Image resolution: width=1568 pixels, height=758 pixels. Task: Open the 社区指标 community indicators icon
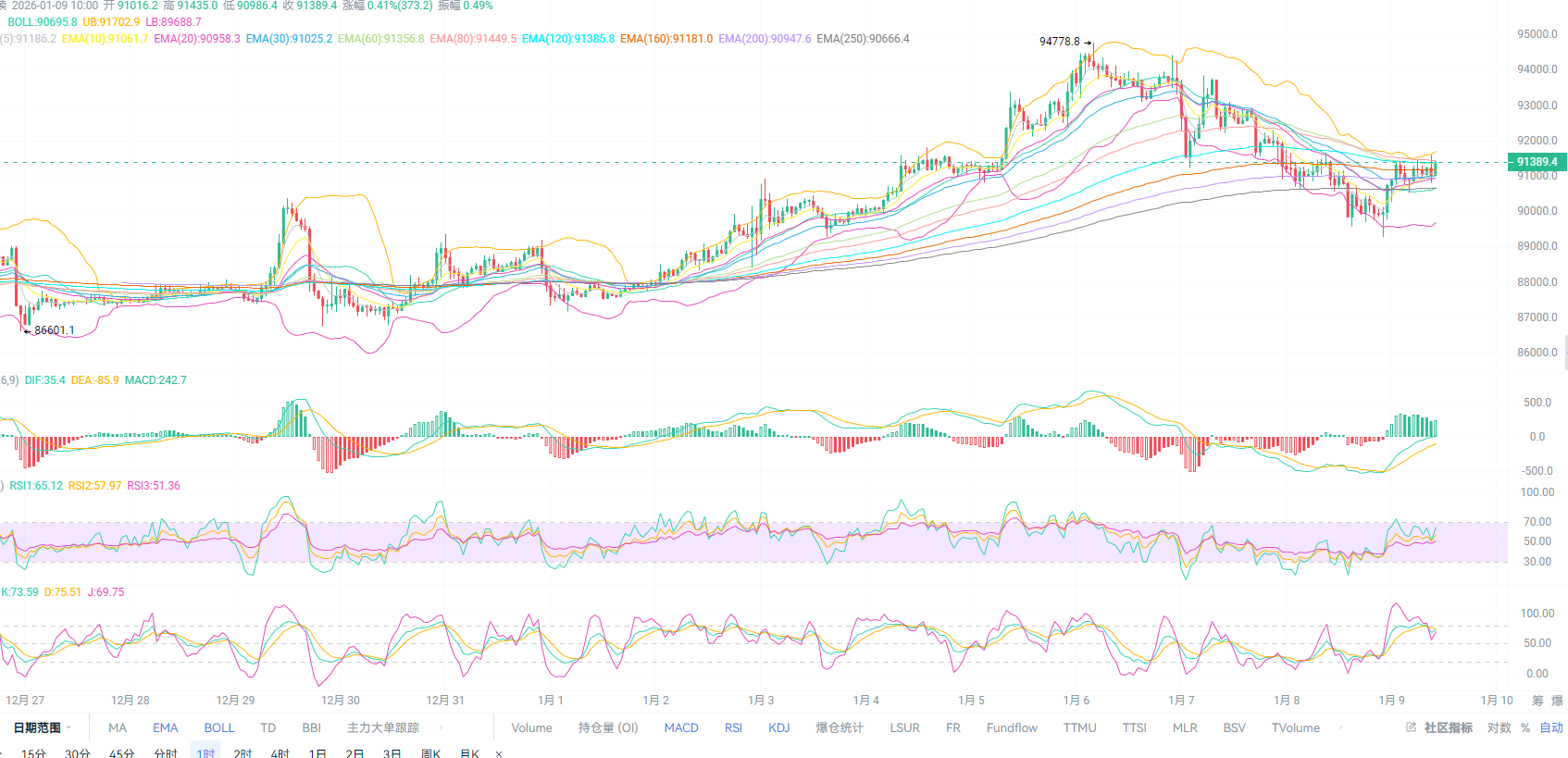[x=1411, y=727]
